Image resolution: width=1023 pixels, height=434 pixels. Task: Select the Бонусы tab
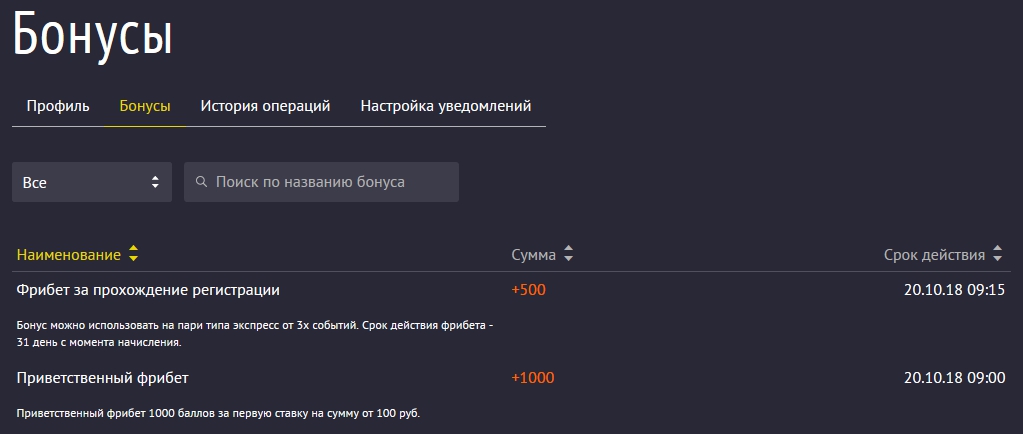144,106
